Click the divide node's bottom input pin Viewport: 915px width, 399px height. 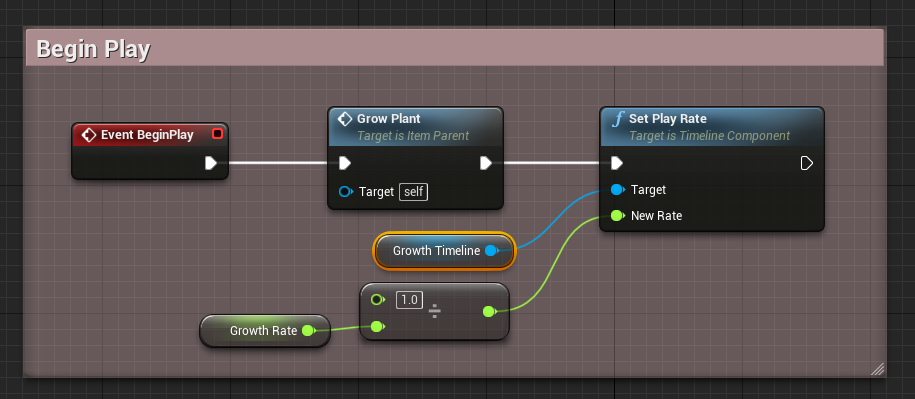378,326
